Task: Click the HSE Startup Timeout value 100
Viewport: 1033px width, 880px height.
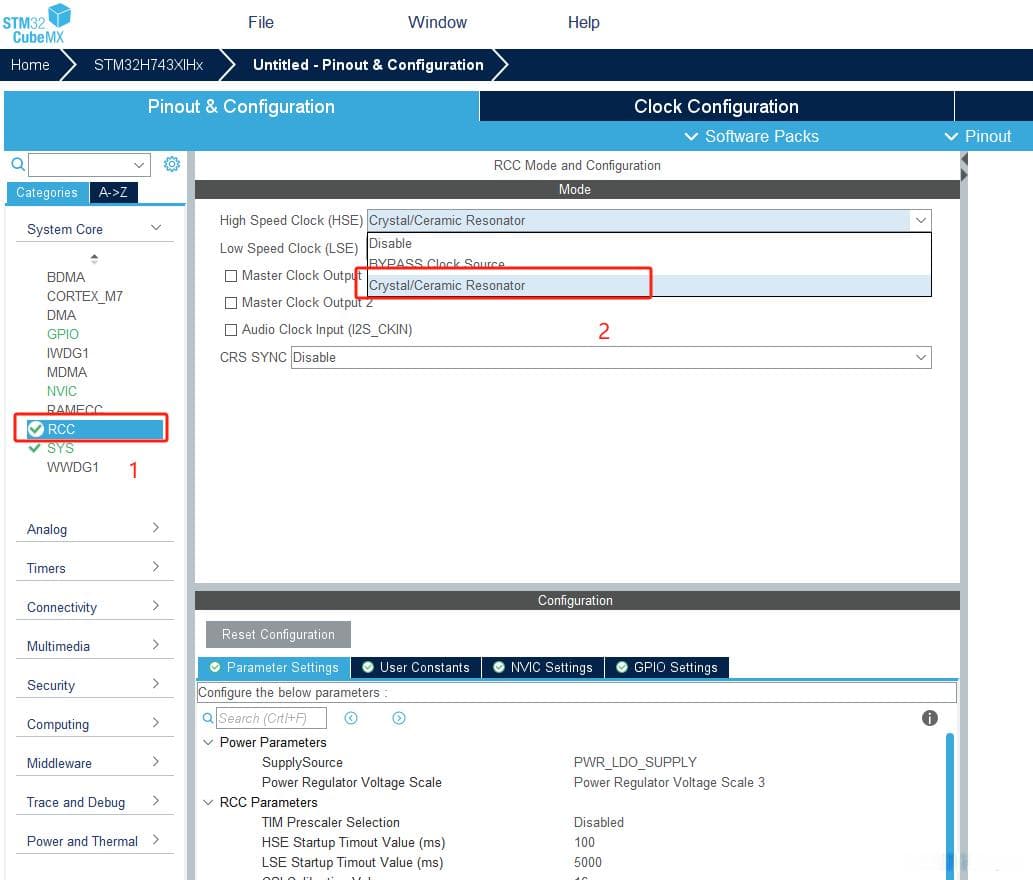Action: [584, 842]
